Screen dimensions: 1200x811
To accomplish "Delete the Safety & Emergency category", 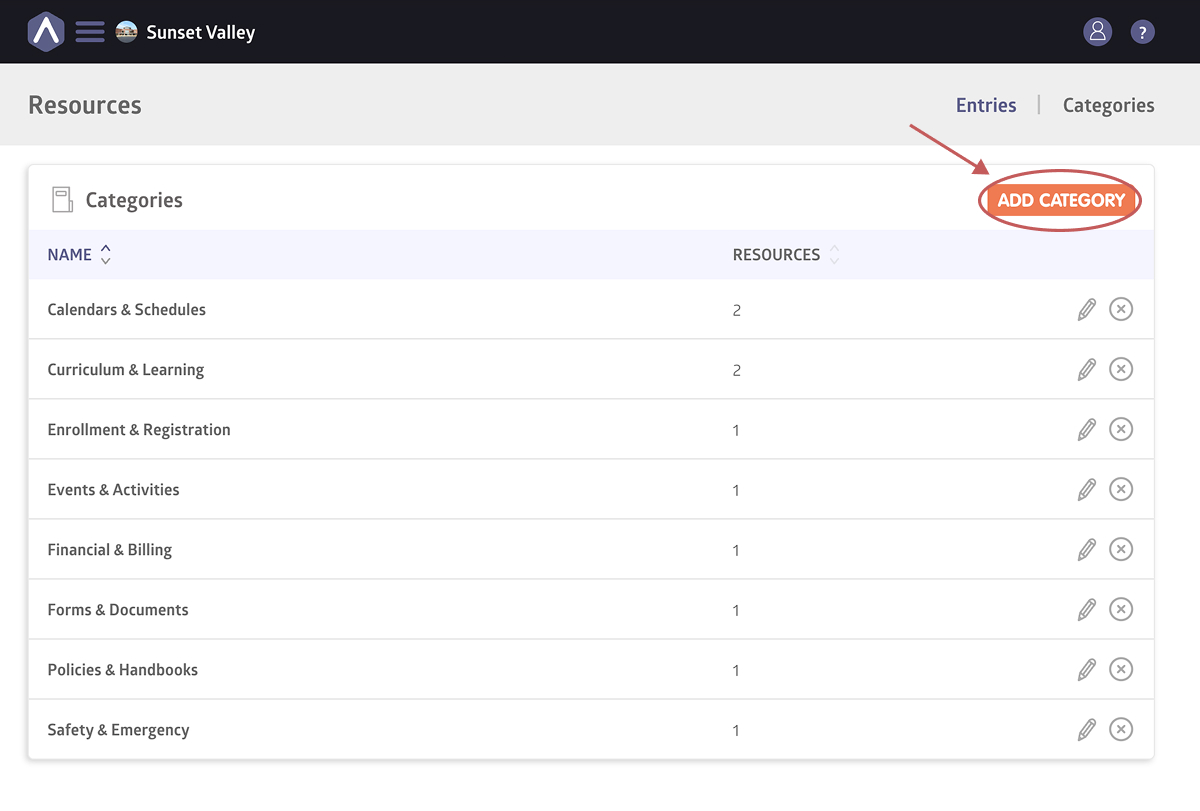I will click(x=1121, y=730).
